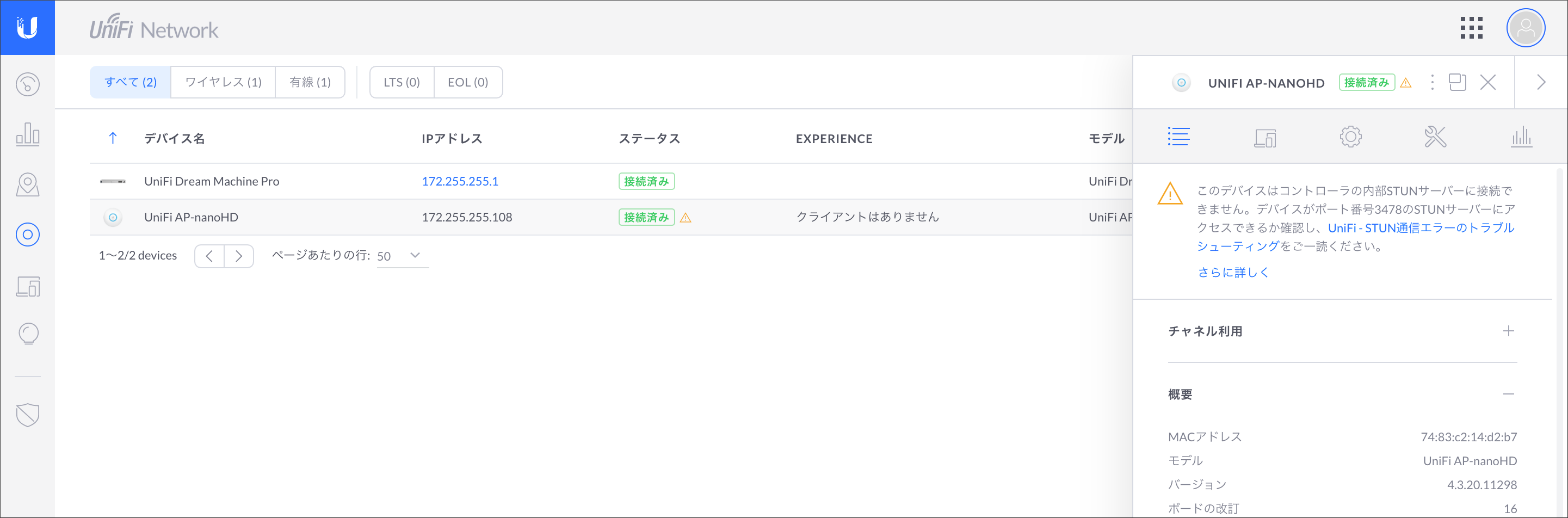Go to previous page of devices
The height and width of the screenshot is (518, 1568).
coord(209,256)
